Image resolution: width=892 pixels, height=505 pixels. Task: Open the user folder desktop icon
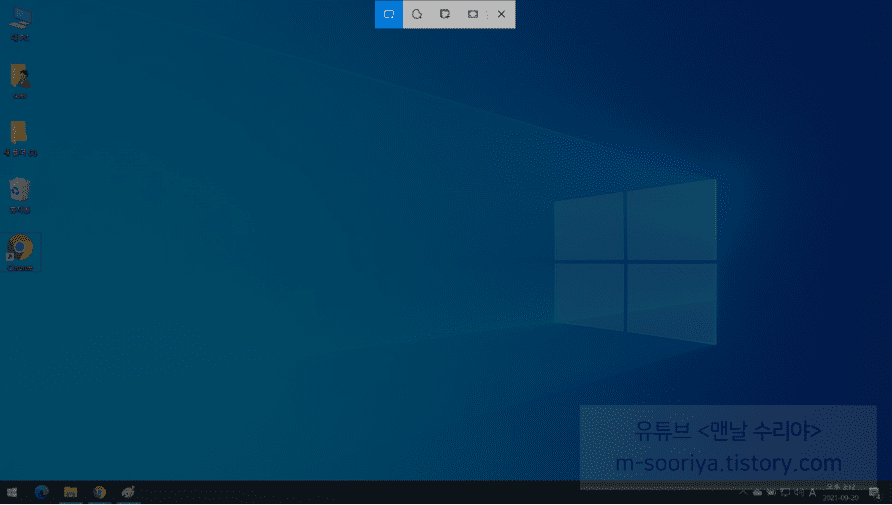[x=20, y=81]
